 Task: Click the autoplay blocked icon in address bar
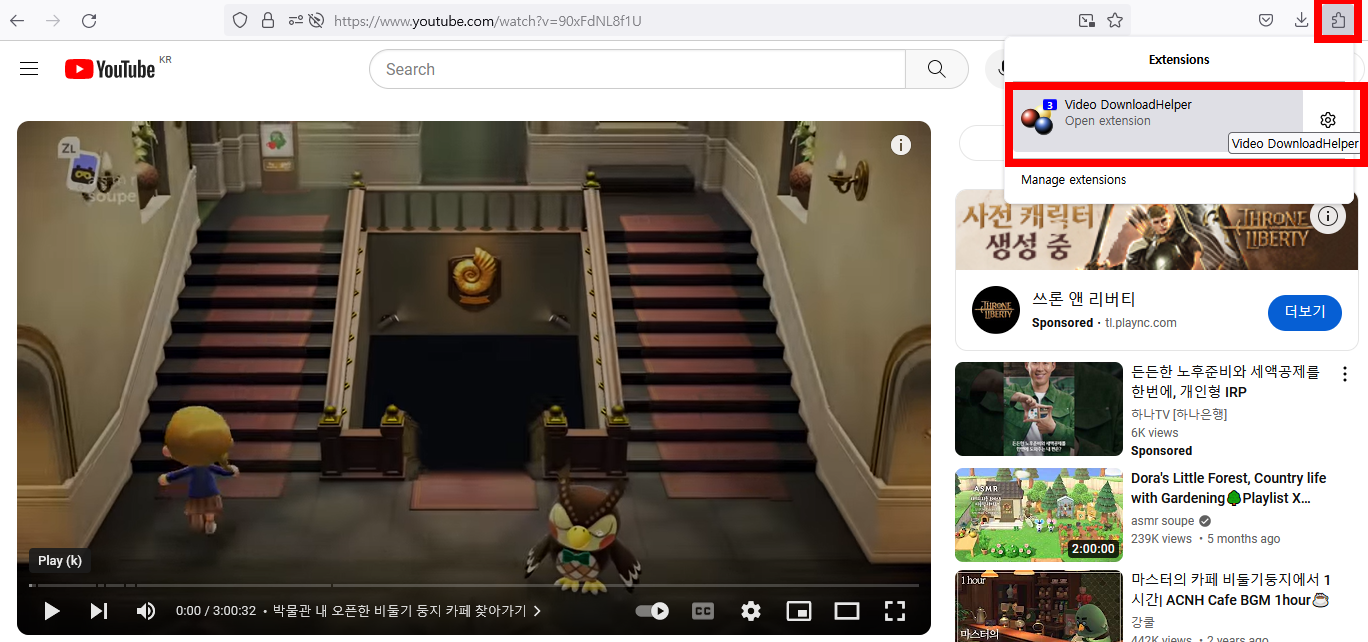point(317,20)
